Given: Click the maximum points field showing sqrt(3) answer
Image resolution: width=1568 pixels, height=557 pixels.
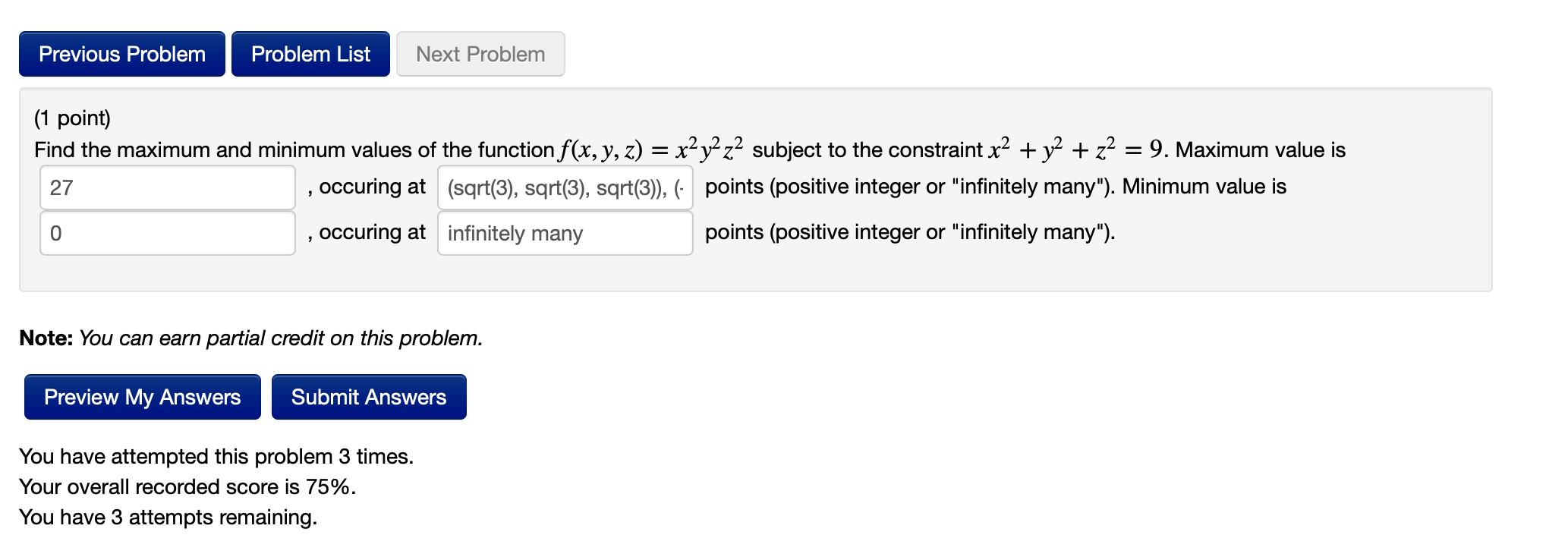Looking at the screenshot, I should pyautogui.click(x=564, y=187).
